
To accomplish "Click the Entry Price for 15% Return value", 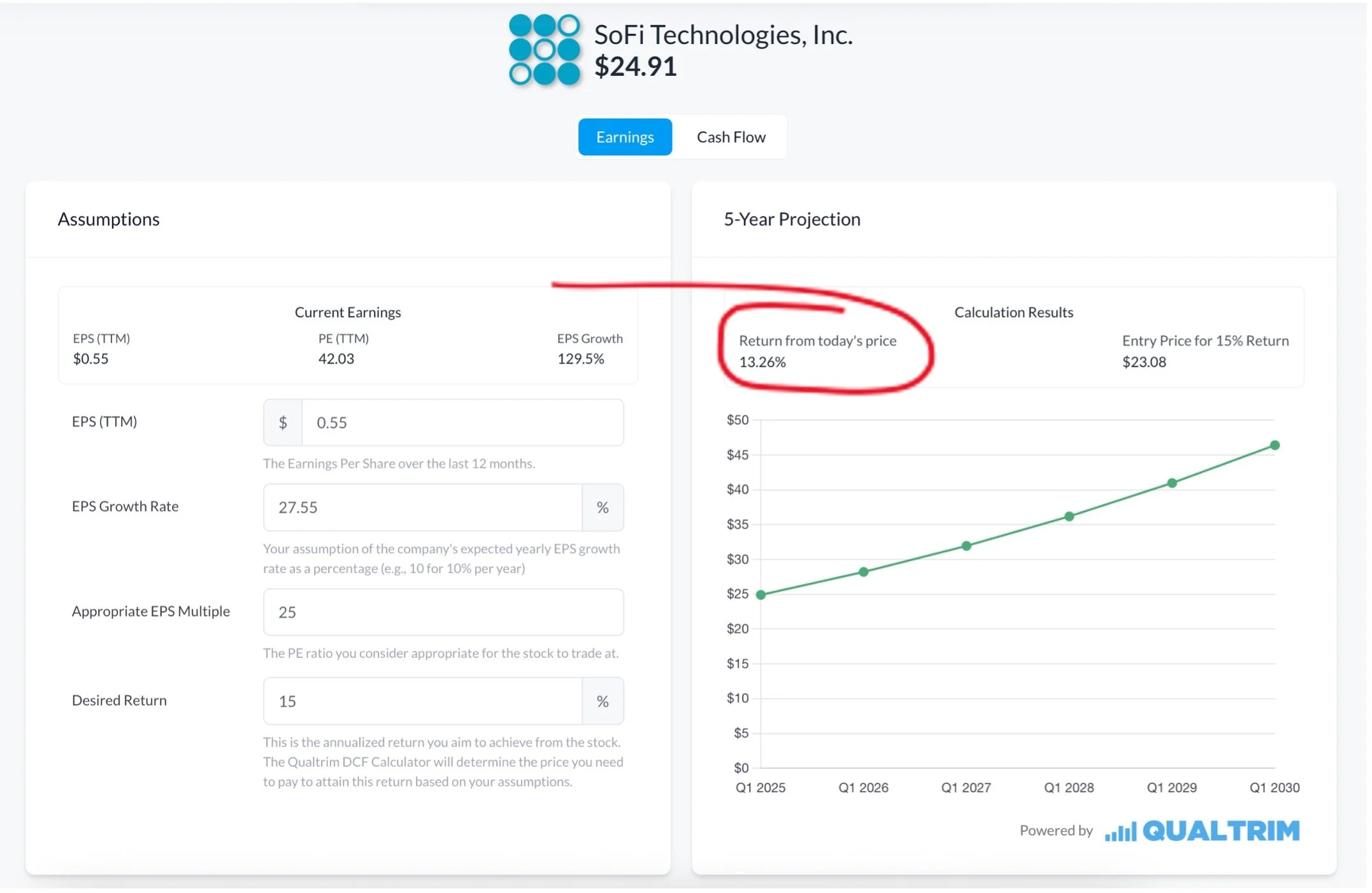I will coord(1144,362).
